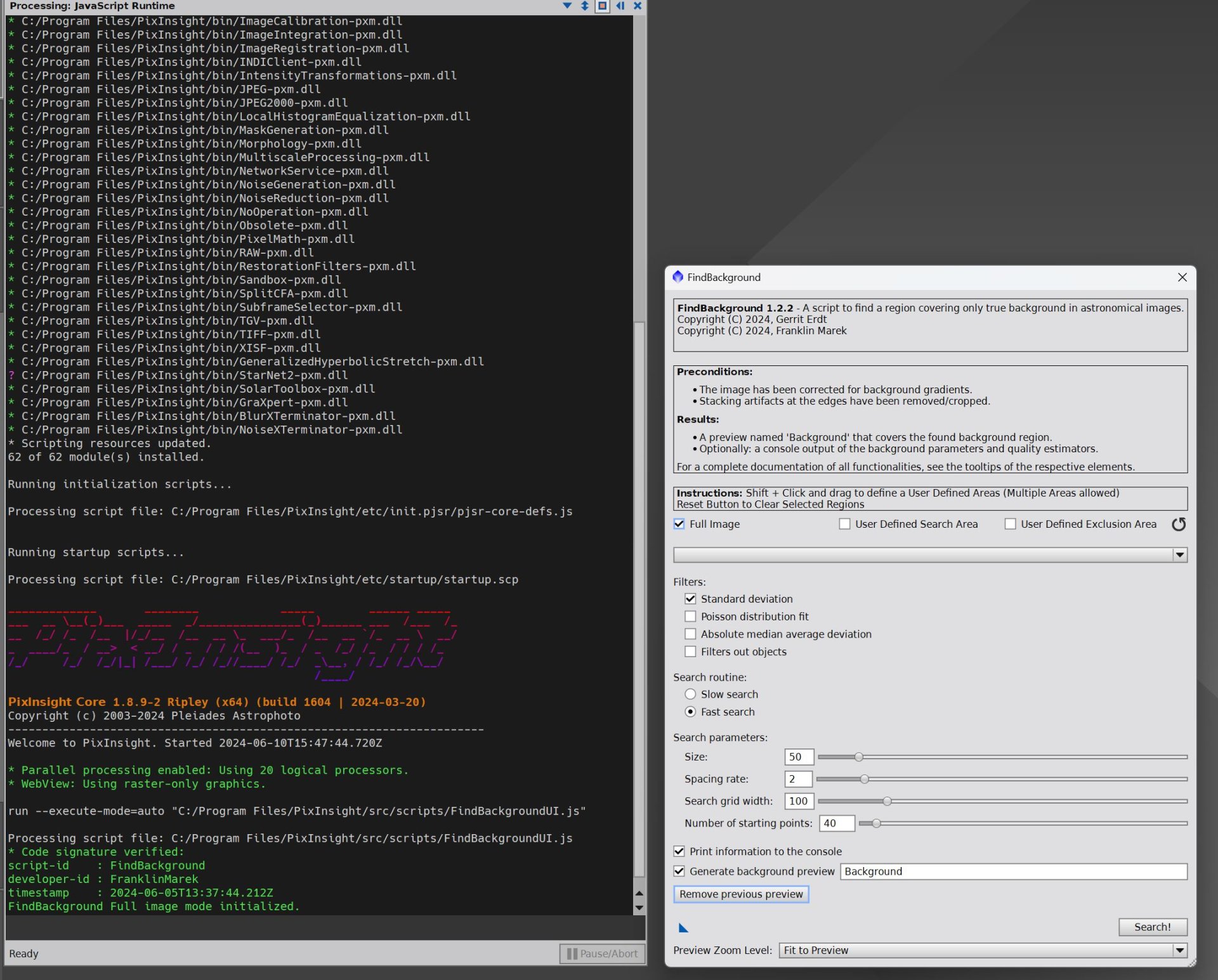Click 'FindBackground Full image mode initialized.' line
This screenshot has width=1218, height=980.
pyautogui.click(x=154, y=906)
